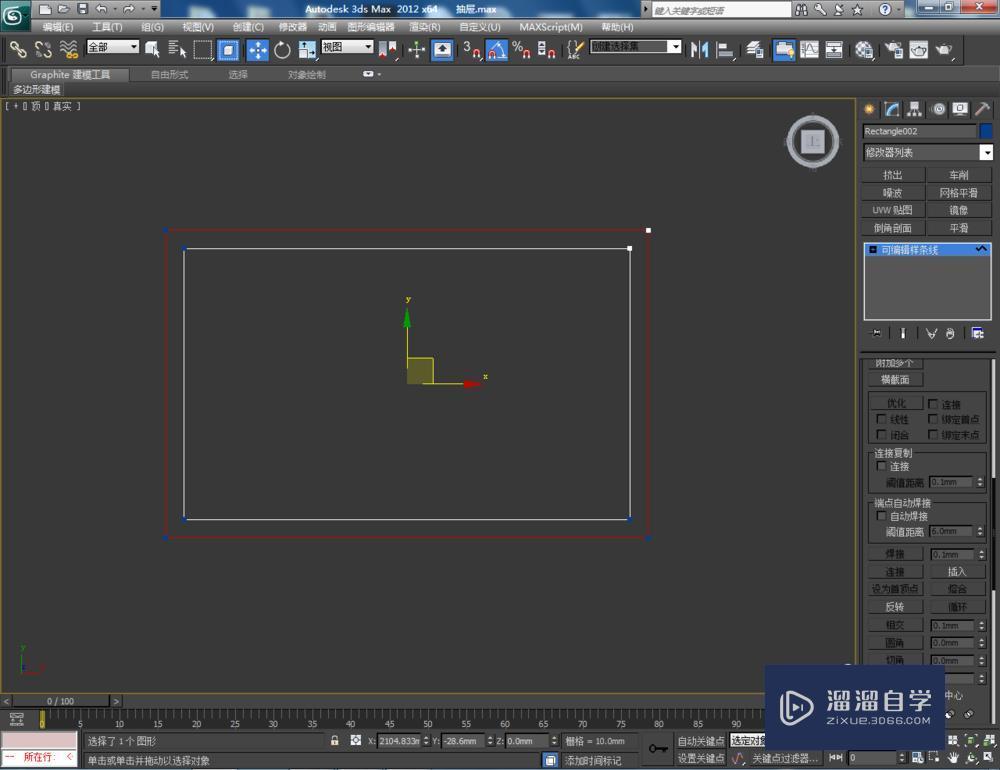The image size is (1000, 770).
Task: Enable the 闭合 checkbox
Action: click(x=882, y=434)
